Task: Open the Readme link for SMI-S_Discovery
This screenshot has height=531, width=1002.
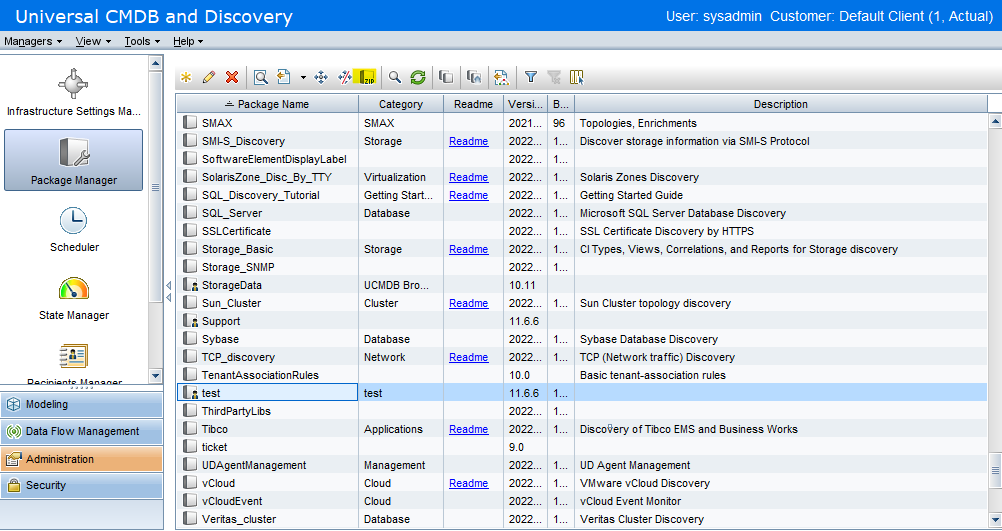Action: point(468,141)
